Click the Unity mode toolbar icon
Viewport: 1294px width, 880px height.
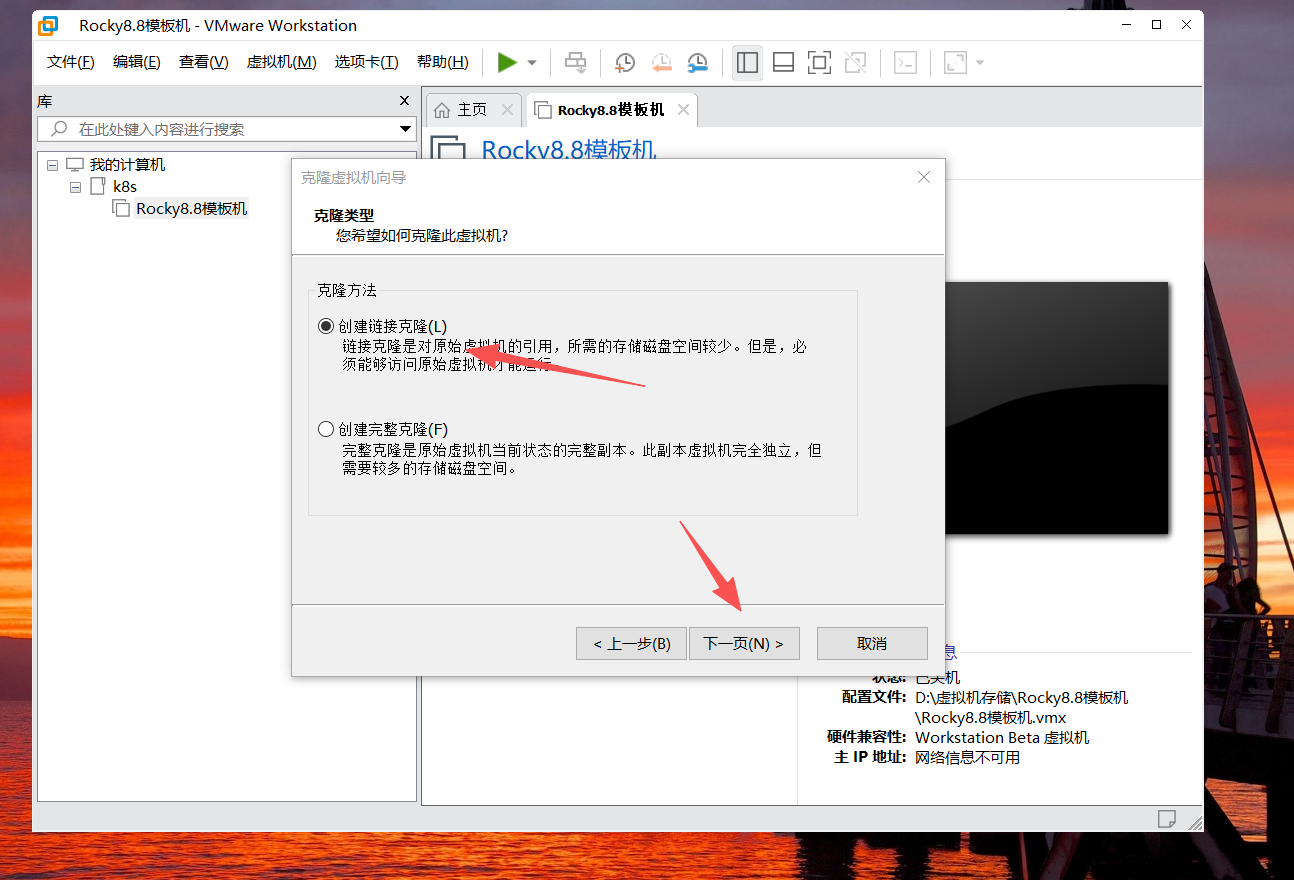855,62
